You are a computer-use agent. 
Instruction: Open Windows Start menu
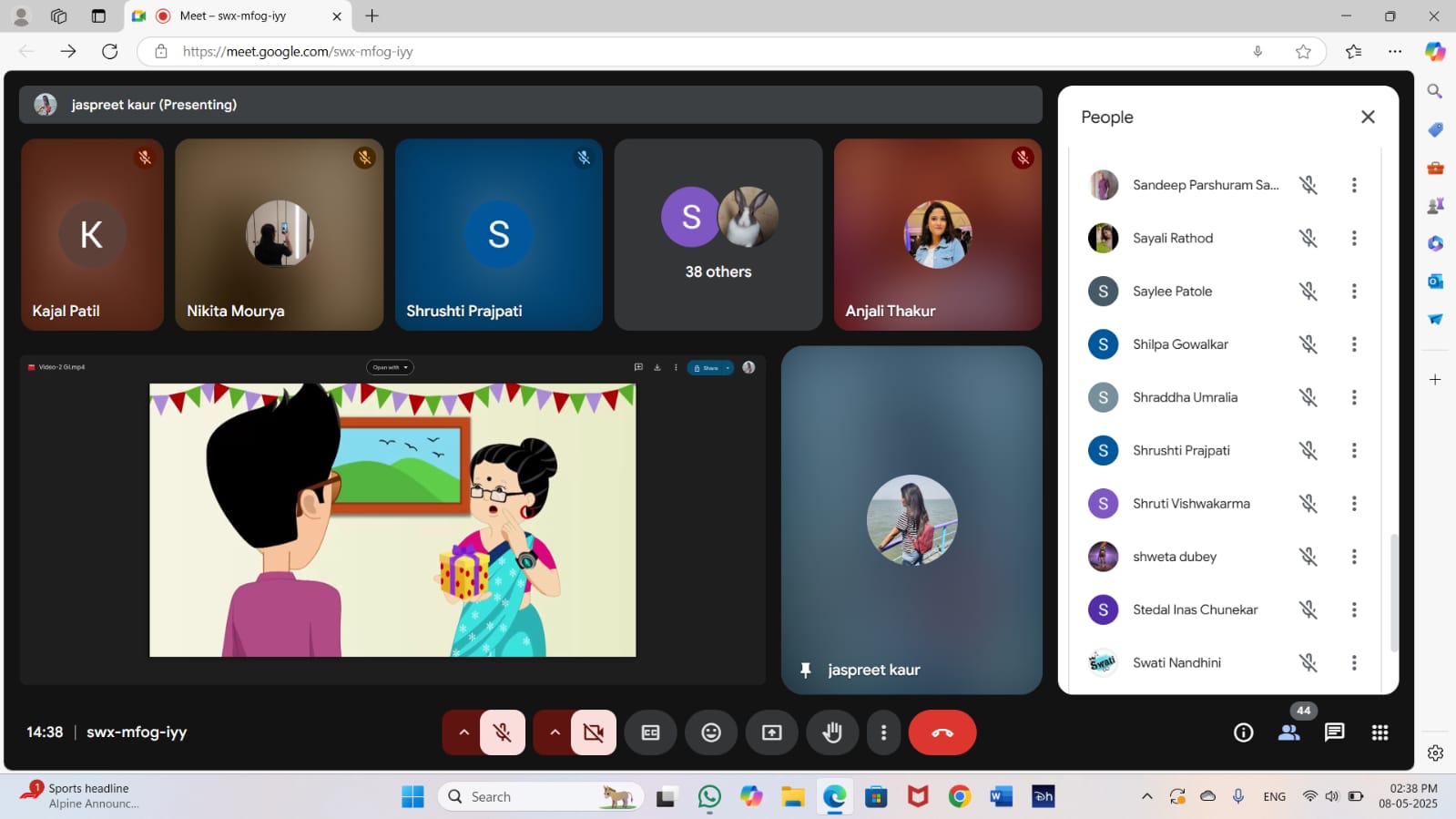[412, 796]
